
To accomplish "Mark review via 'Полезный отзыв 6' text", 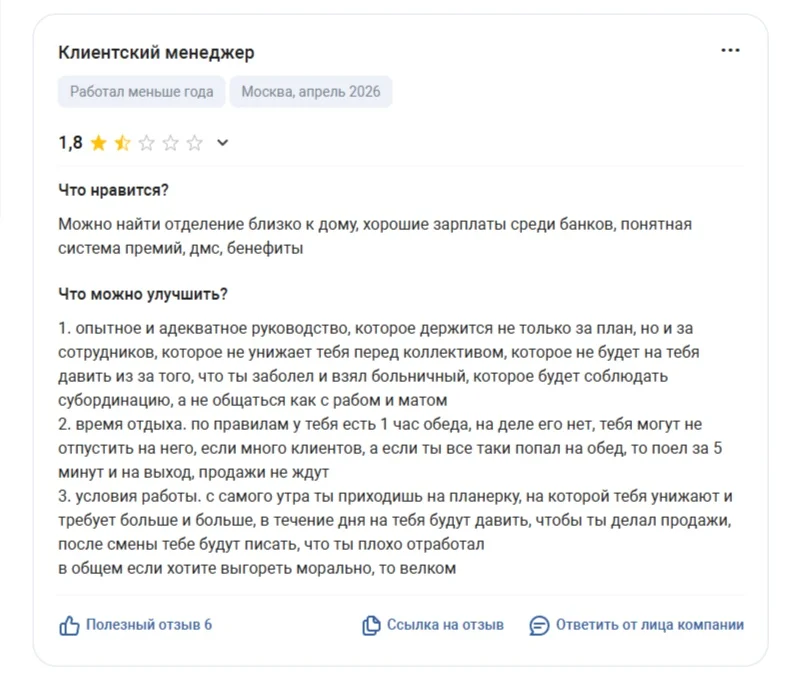I will click(x=149, y=625).
